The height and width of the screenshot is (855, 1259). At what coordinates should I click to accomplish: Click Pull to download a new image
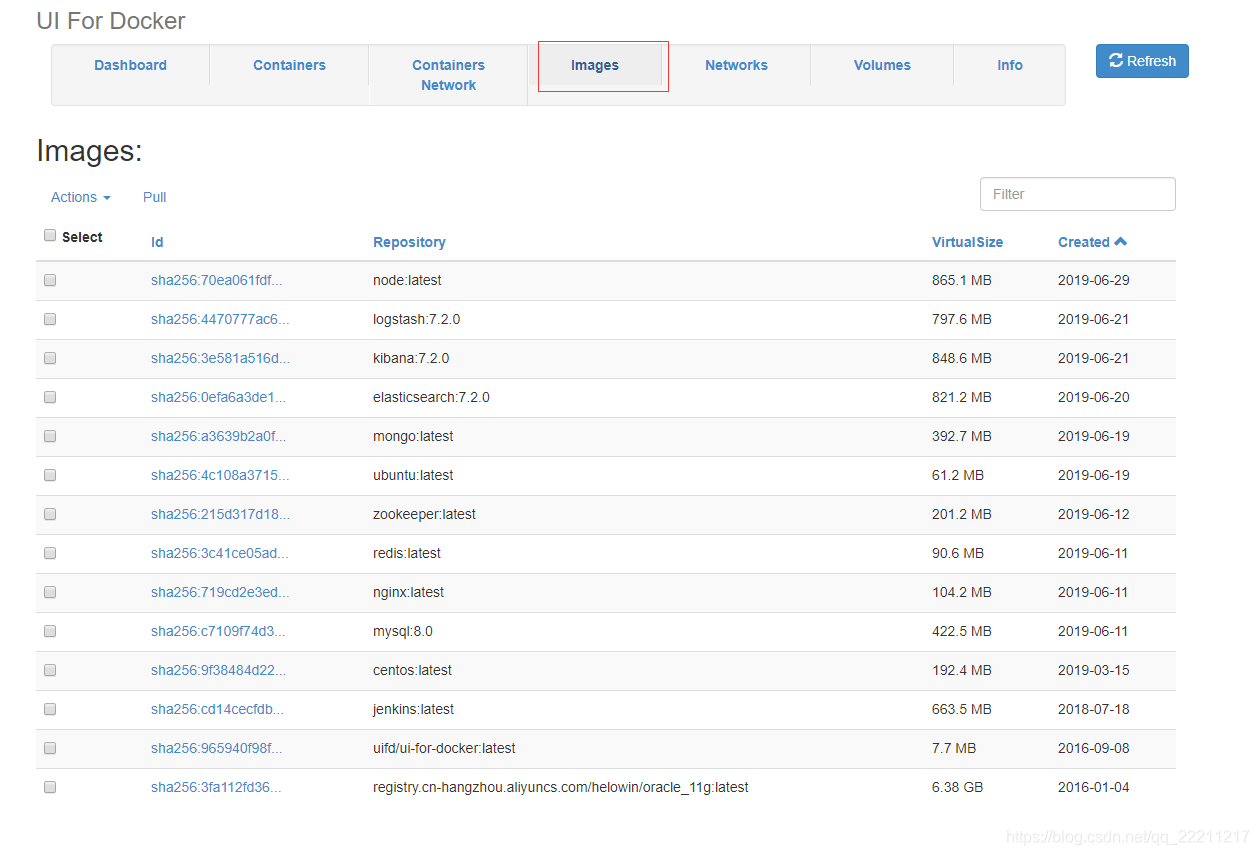[154, 197]
